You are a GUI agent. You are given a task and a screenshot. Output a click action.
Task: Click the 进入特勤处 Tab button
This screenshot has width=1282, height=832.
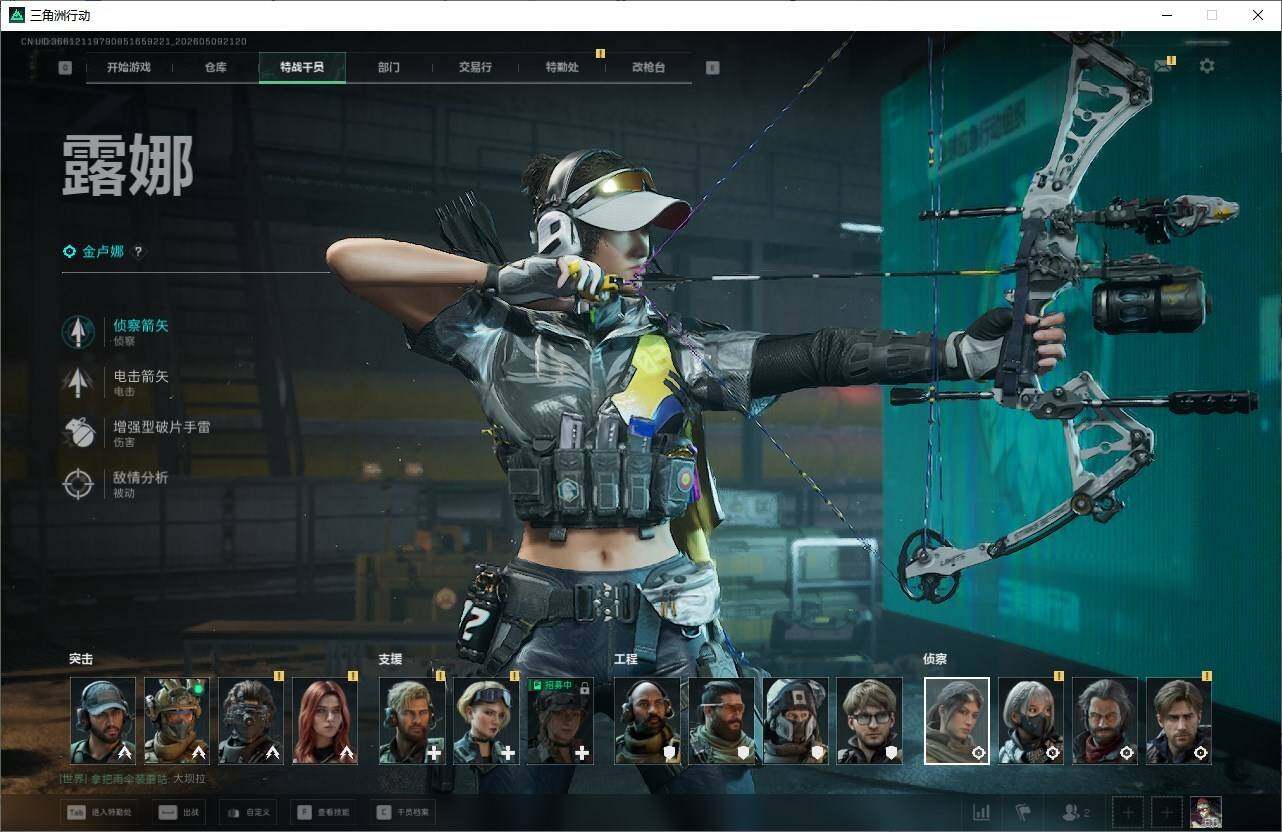[98, 812]
